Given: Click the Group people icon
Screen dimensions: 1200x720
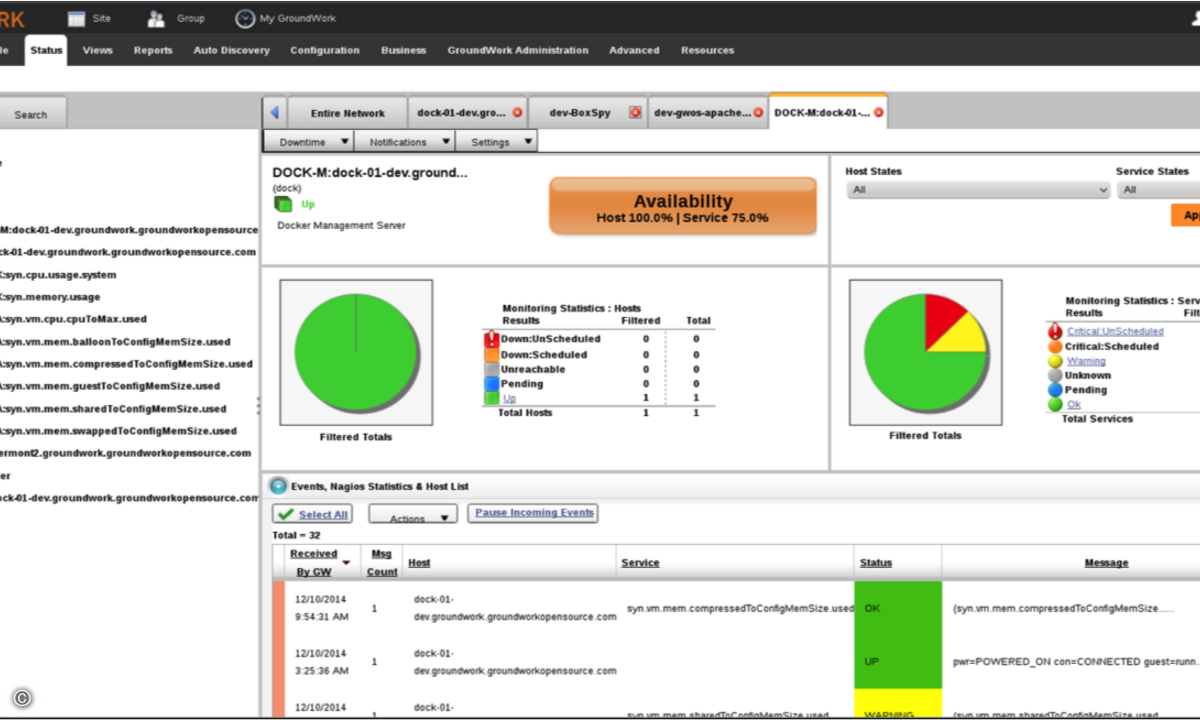Looking at the screenshot, I should pos(156,18).
